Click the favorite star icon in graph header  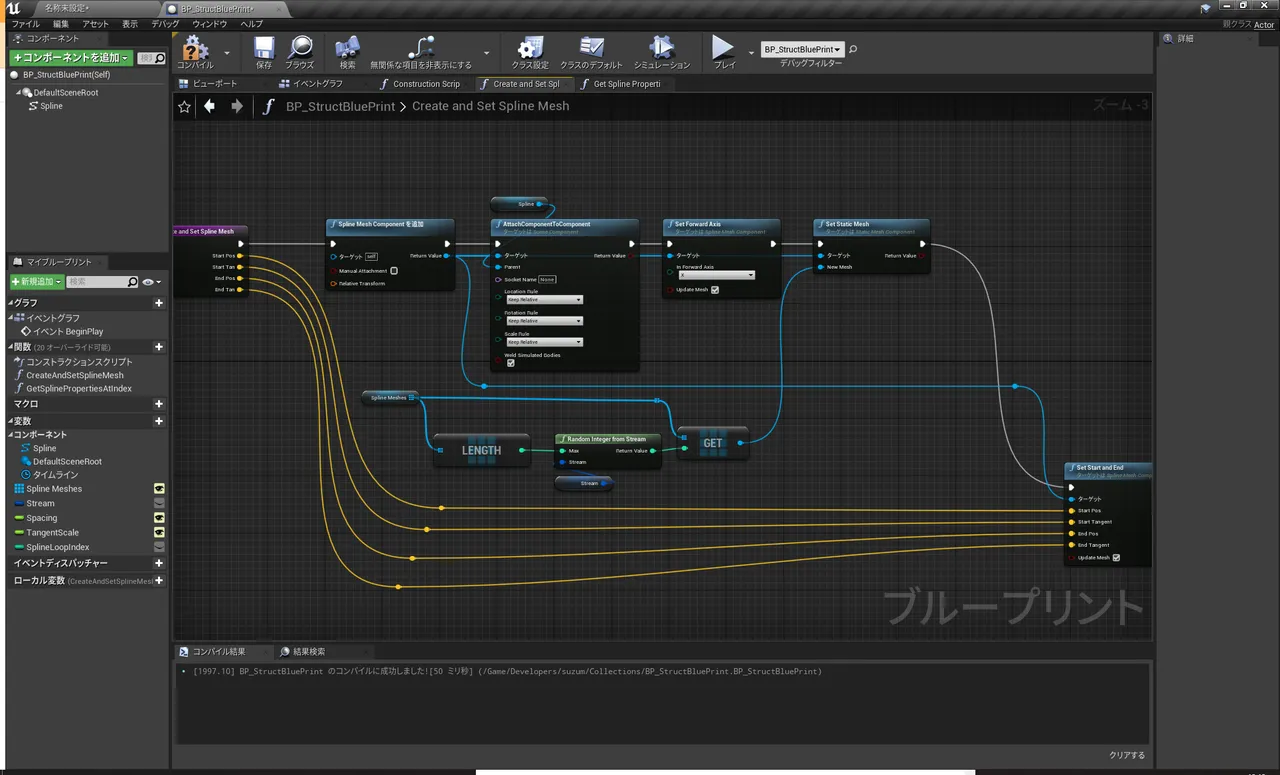184,106
